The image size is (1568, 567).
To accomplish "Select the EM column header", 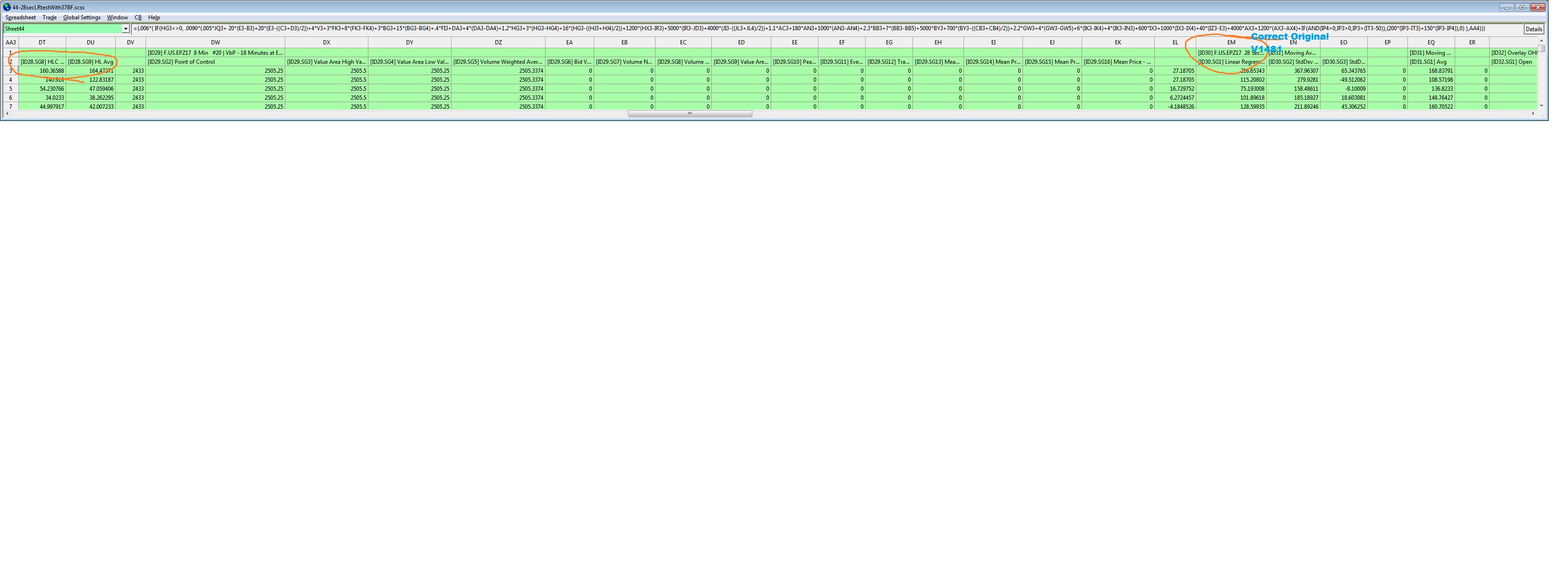I will pos(1231,43).
